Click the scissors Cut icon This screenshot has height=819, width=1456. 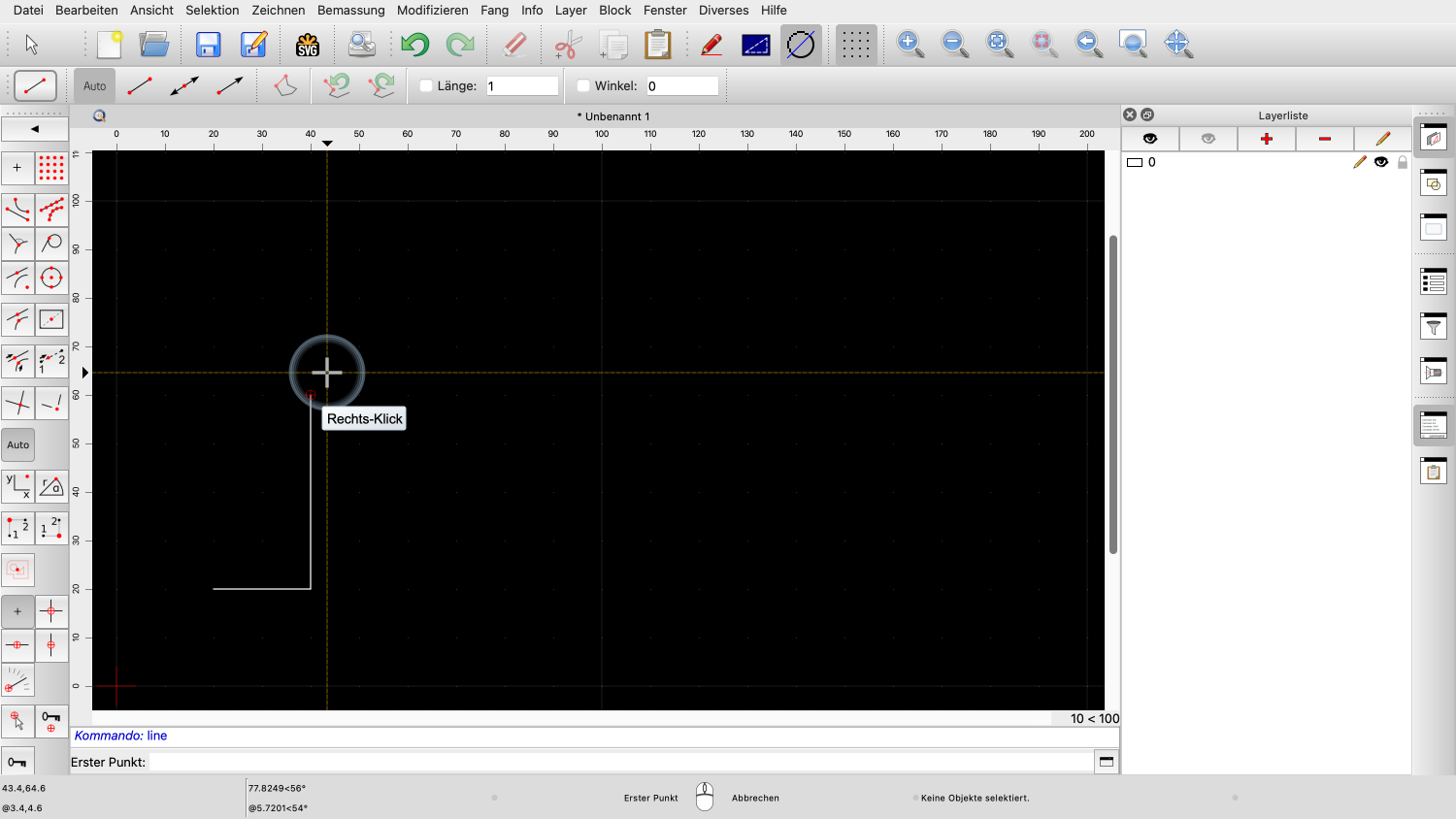(x=567, y=45)
